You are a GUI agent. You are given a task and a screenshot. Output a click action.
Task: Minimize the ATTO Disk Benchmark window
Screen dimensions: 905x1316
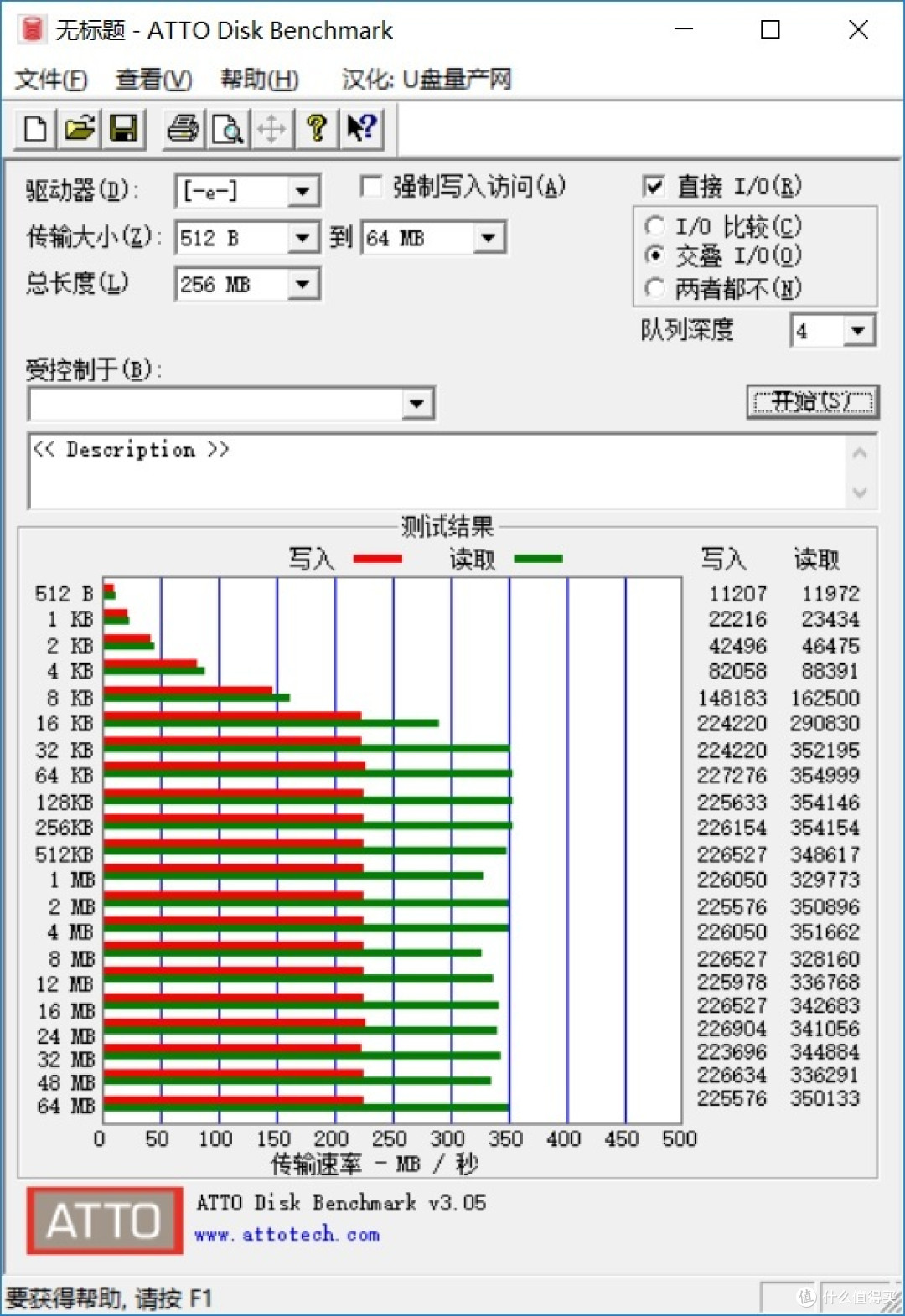(x=685, y=29)
